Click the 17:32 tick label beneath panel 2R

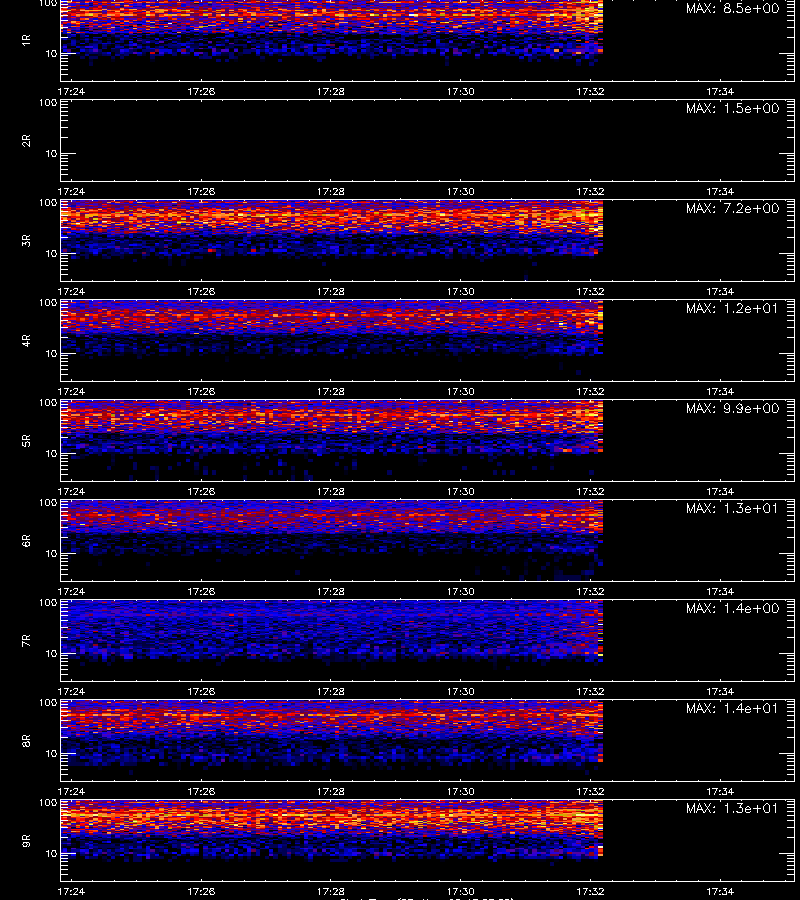[590, 191]
